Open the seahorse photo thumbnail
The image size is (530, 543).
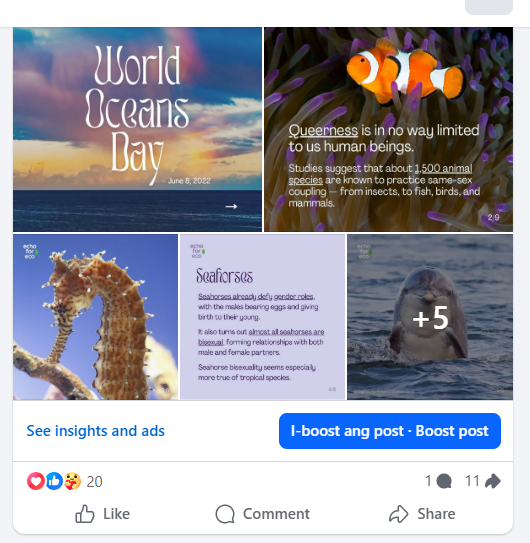point(96,317)
